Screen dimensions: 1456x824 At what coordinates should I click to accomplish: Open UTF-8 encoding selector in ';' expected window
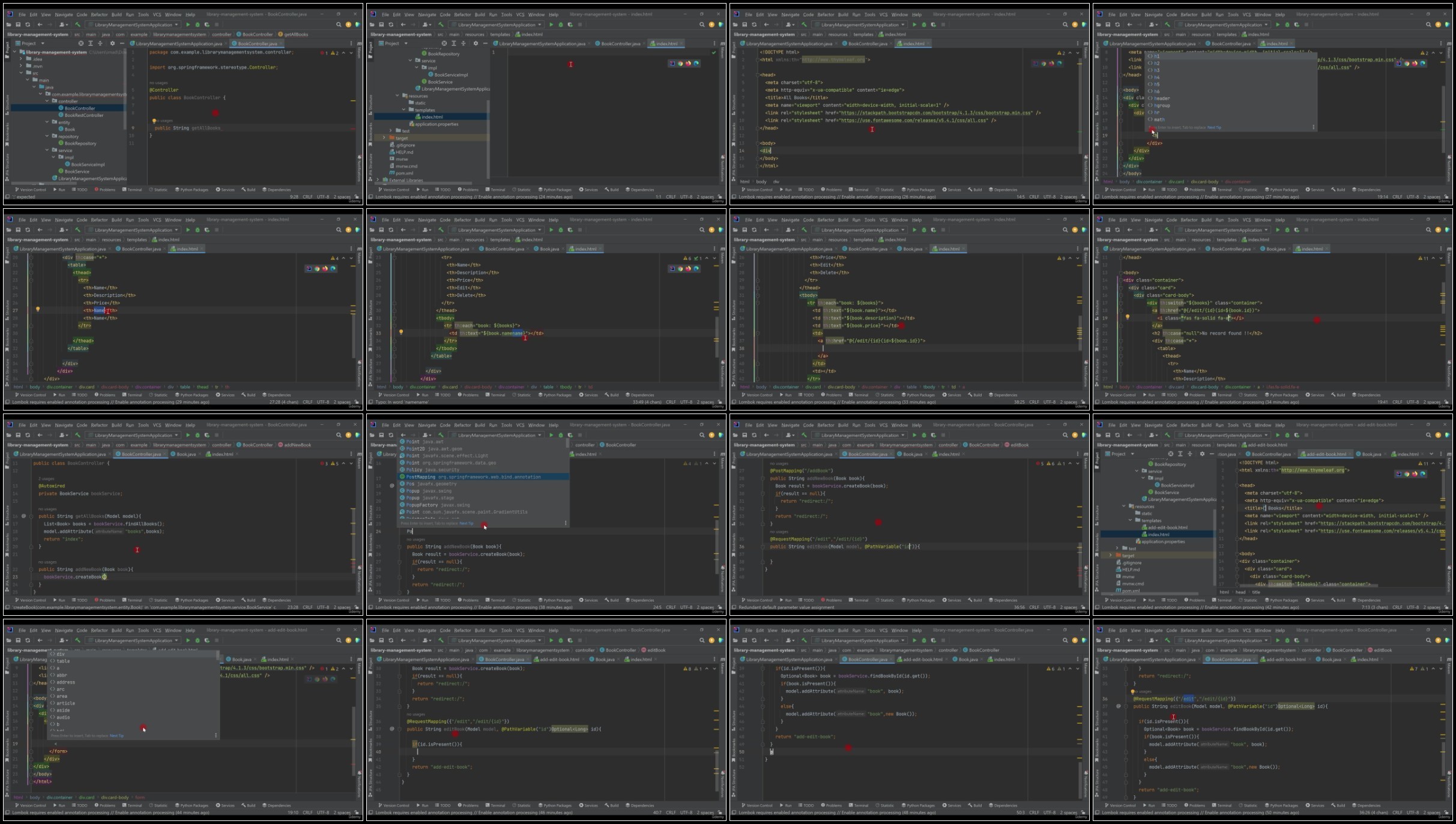coord(323,197)
